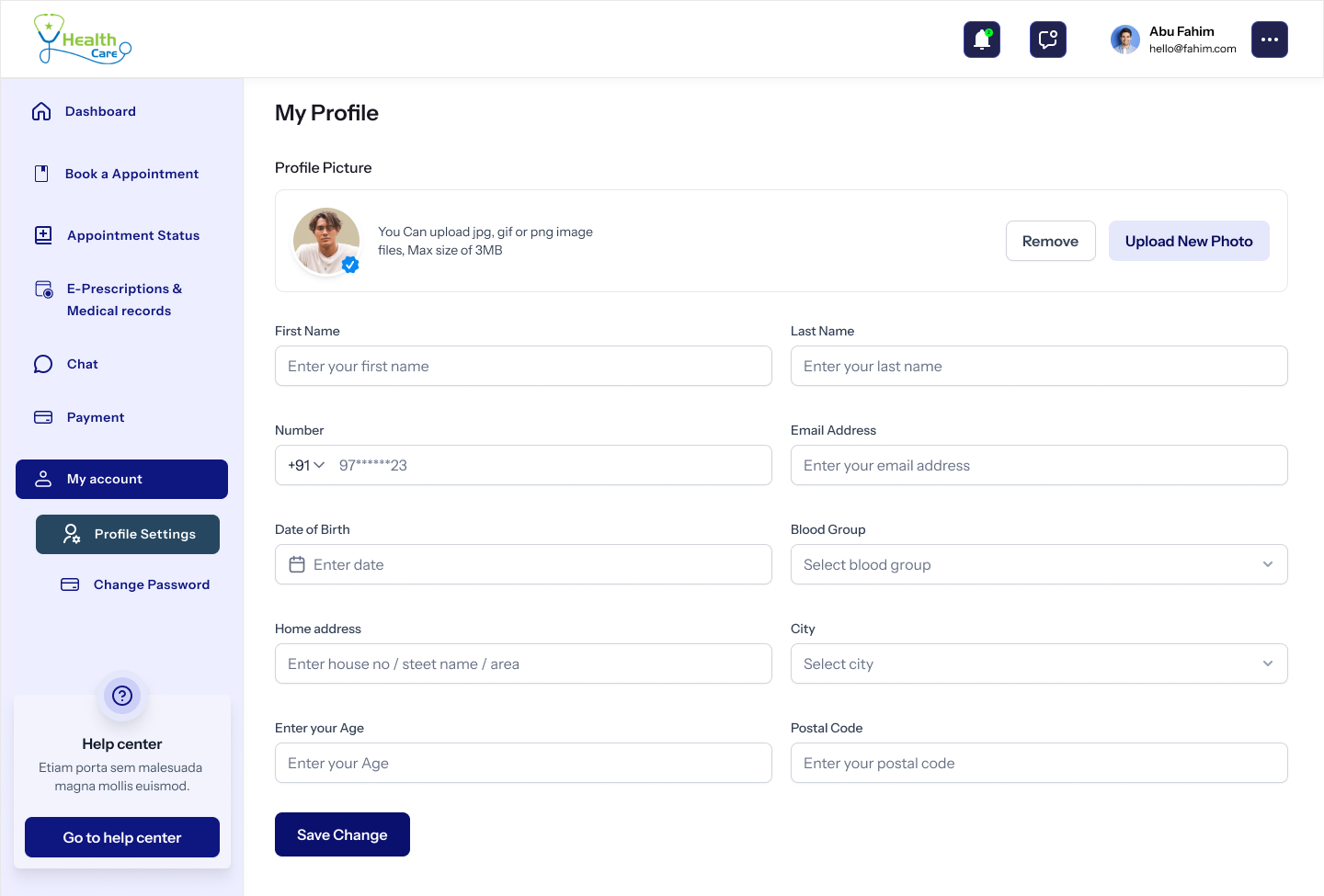Image resolution: width=1324 pixels, height=896 pixels.
Task: Click the E-Prescriptions records icon
Action: (x=43, y=289)
